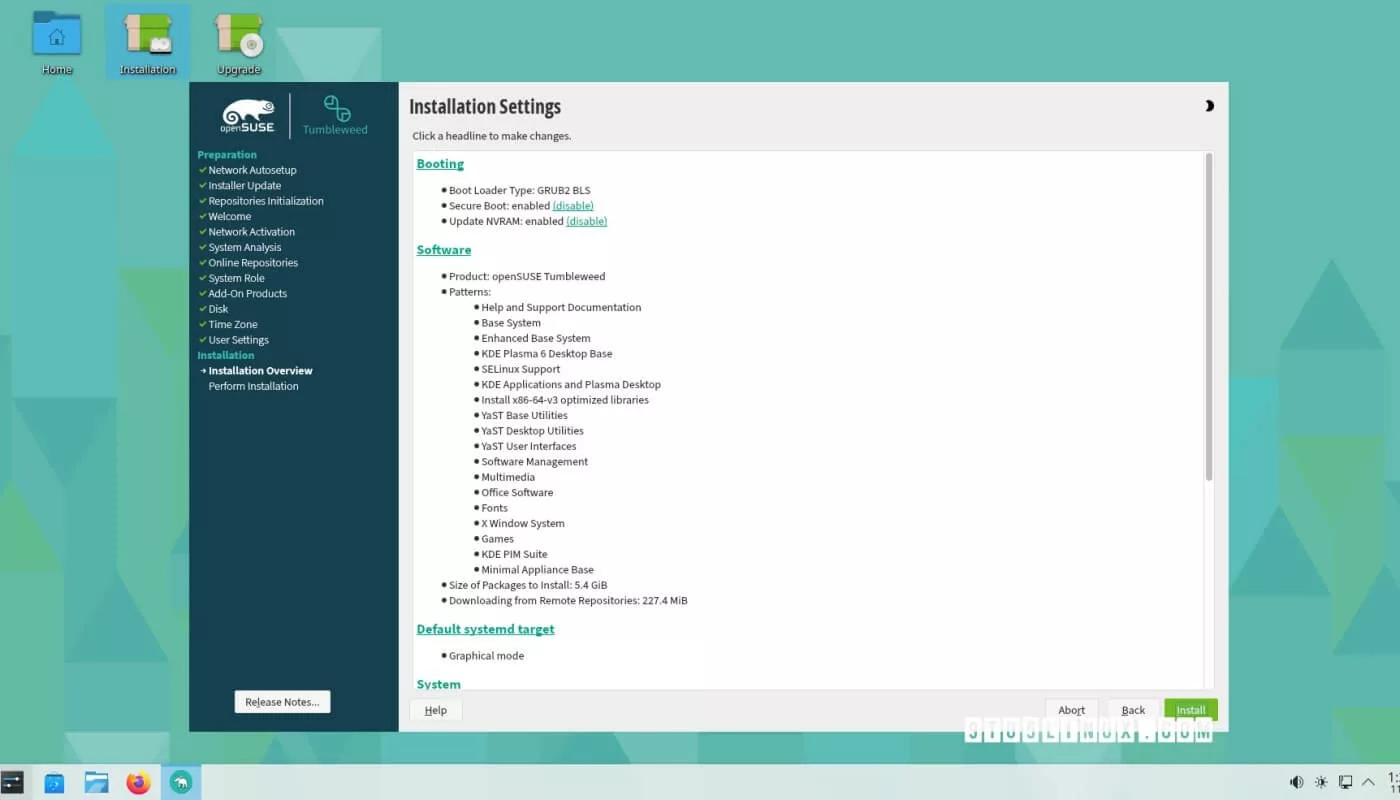This screenshot has height=800, width=1400.
Task: Click the green Install button
Action: (1190, 710)
